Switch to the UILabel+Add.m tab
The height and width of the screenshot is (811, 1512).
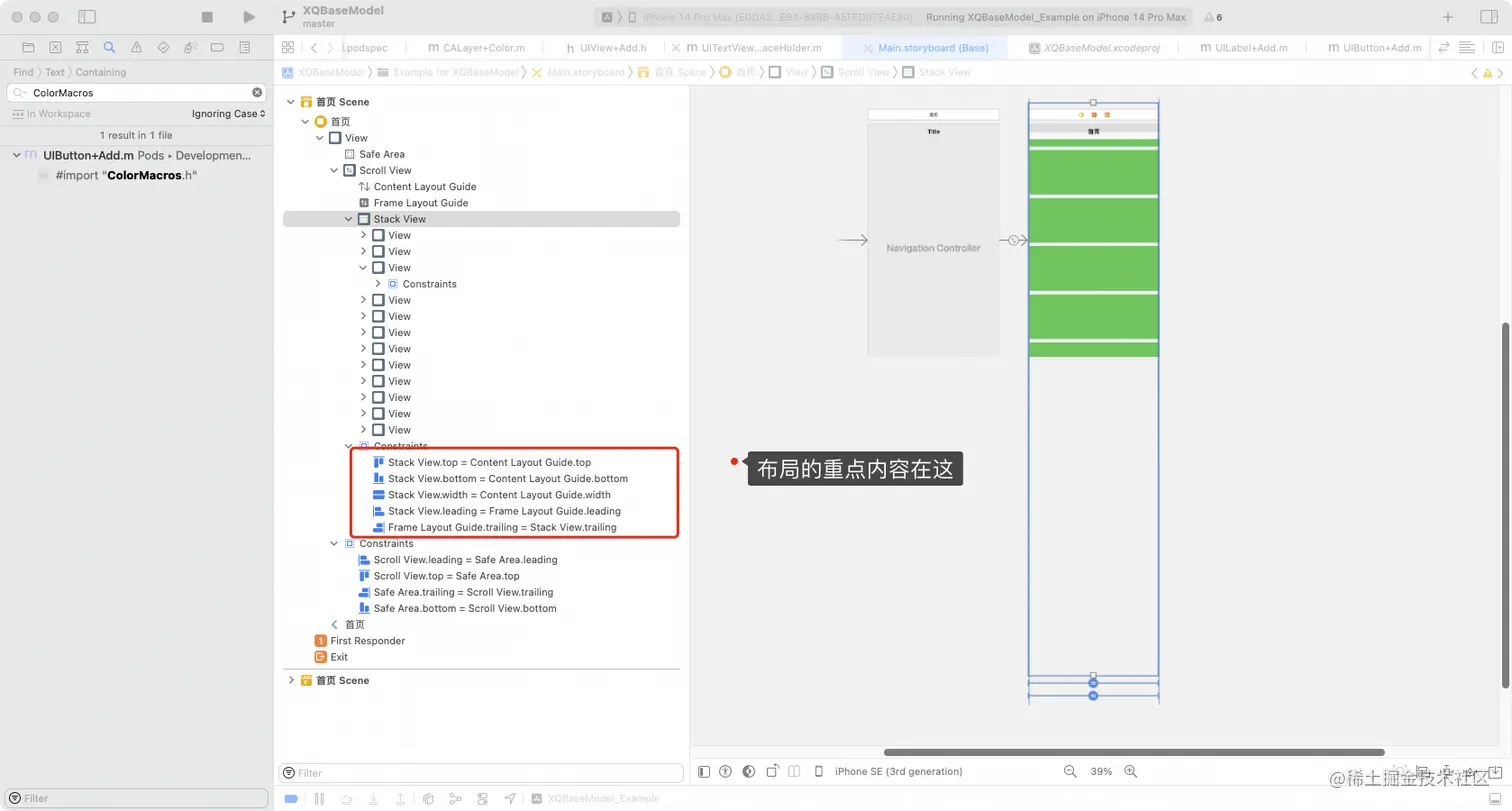pyautogui.click(x=1243, y=47)
